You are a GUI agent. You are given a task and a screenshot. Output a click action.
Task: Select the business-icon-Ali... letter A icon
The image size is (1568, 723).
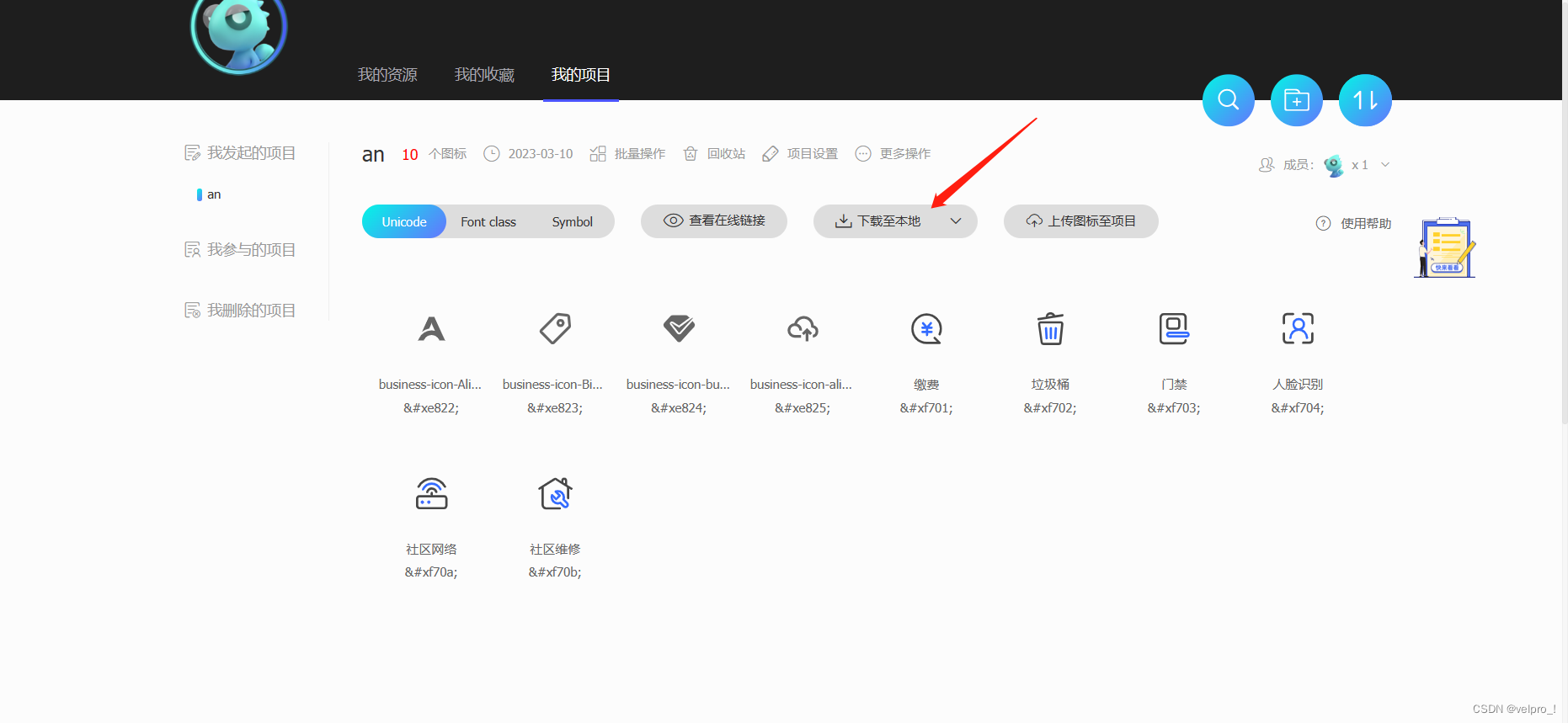(431, 328)
